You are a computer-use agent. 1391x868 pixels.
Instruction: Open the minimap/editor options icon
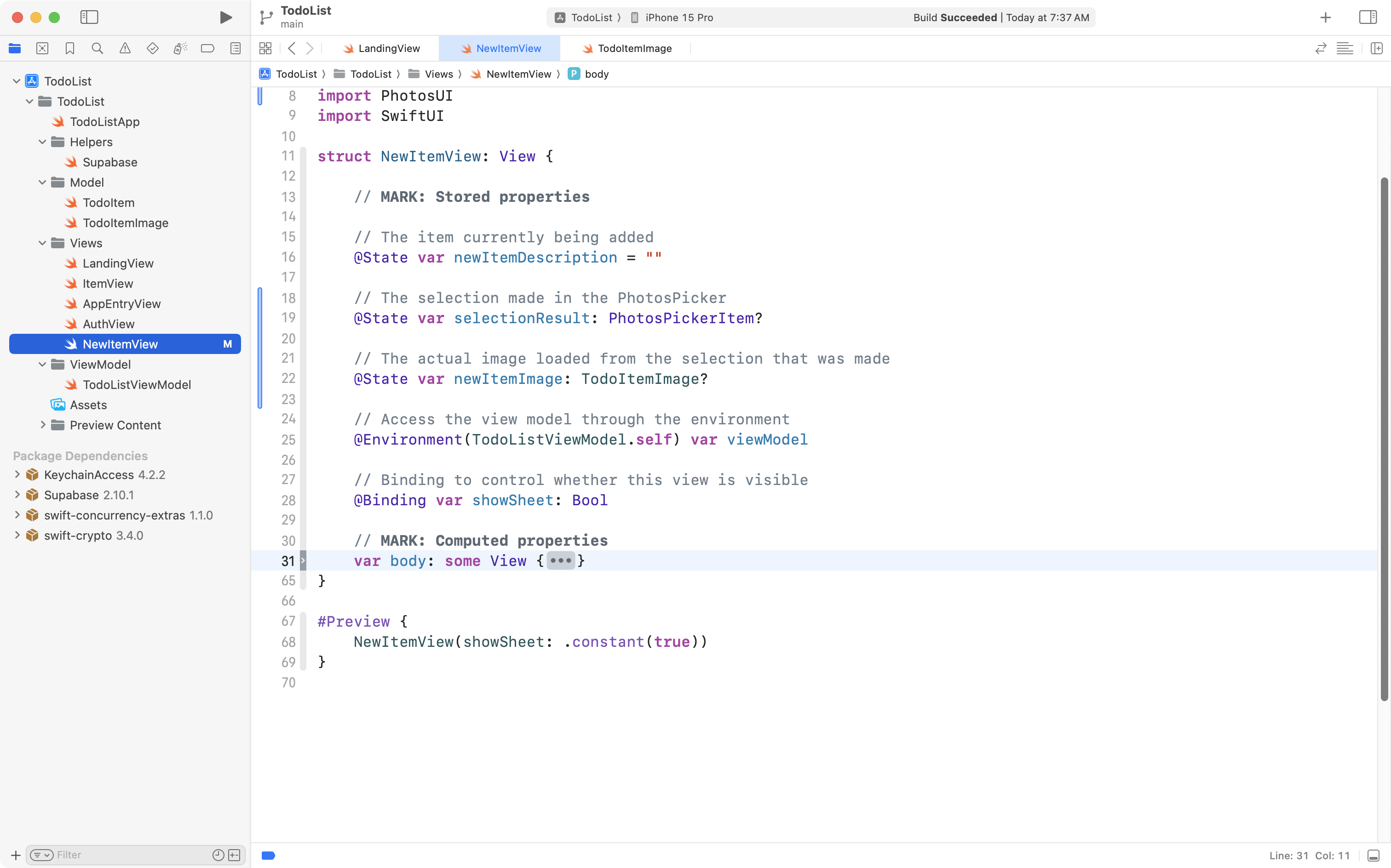(x=1345, y=48)
